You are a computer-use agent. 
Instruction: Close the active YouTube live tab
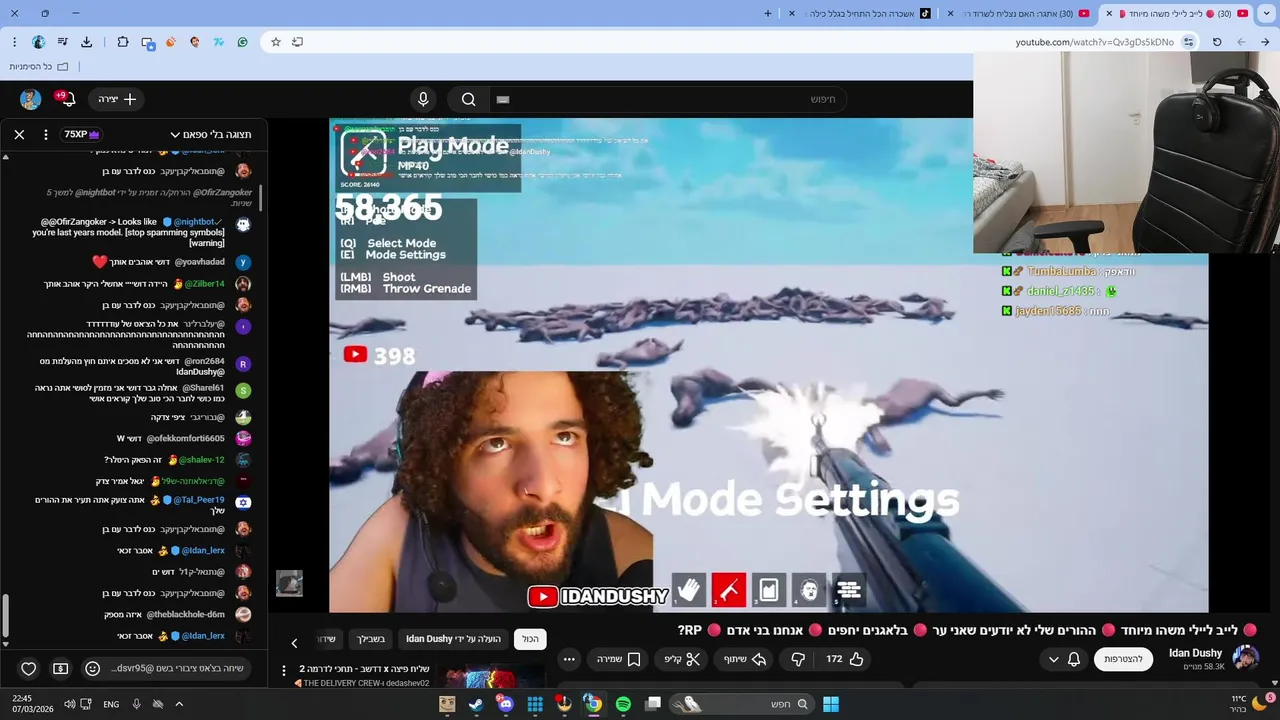tap(1108, 13)
